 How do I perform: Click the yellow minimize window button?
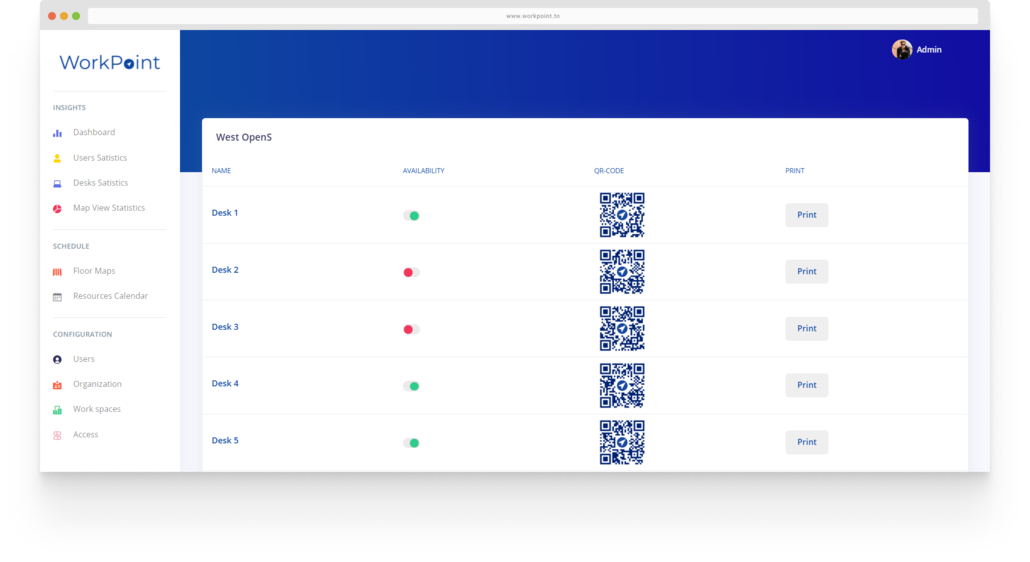click(64, 16)
